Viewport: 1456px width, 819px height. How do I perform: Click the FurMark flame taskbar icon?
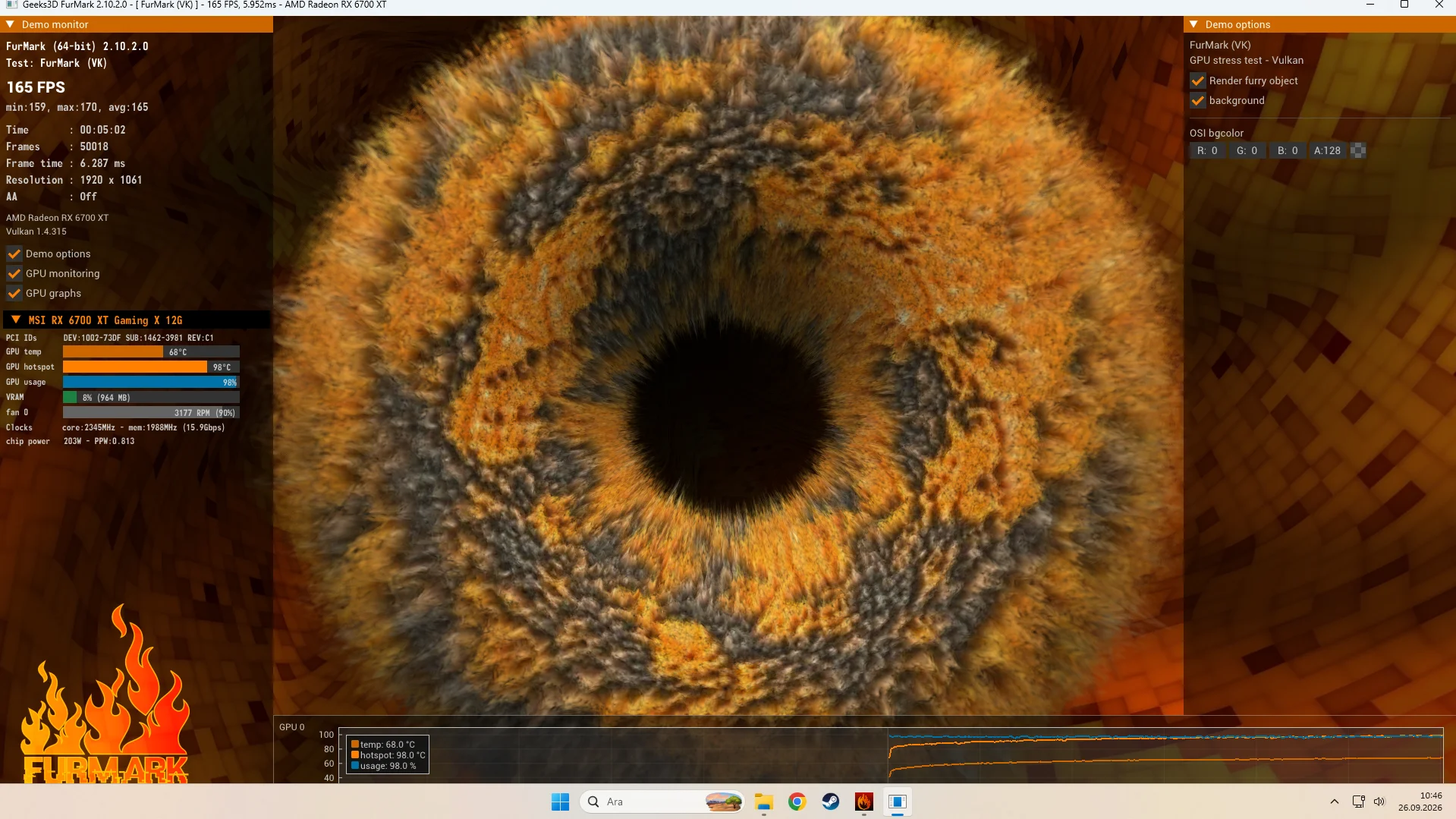click(x=863, y=802)
